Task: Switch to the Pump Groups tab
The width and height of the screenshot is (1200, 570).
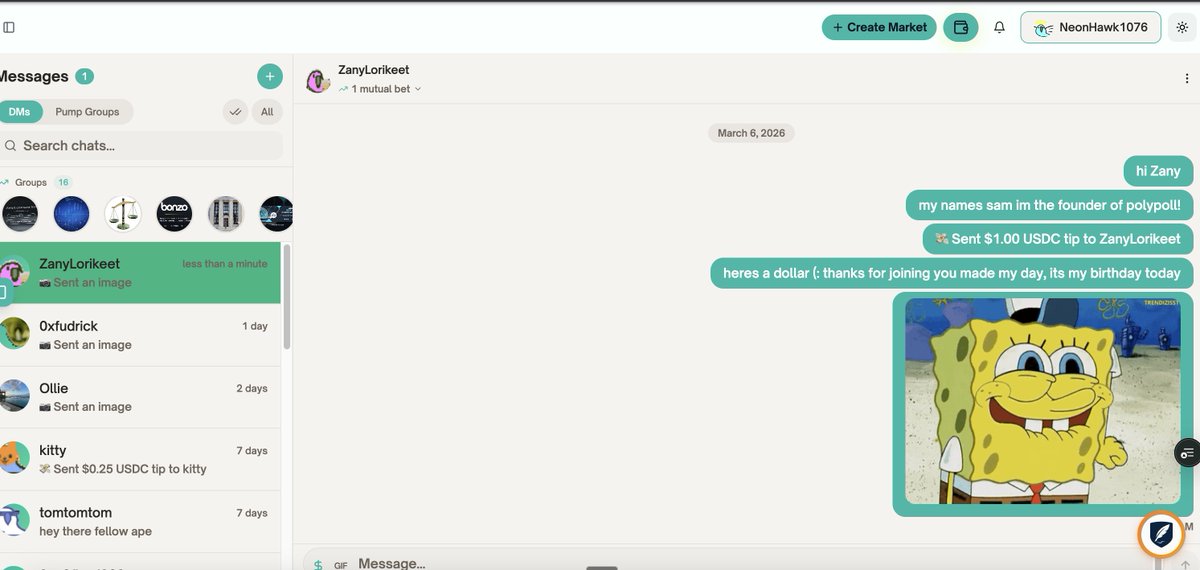Action: pyautogui.click(x=87, y=112)
